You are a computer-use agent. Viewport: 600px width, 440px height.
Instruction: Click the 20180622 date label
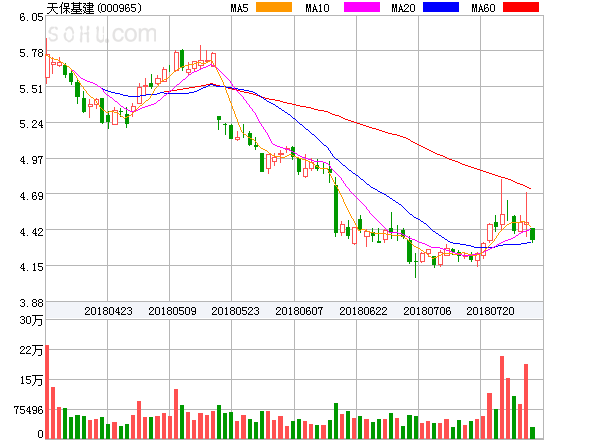point(363,311)
